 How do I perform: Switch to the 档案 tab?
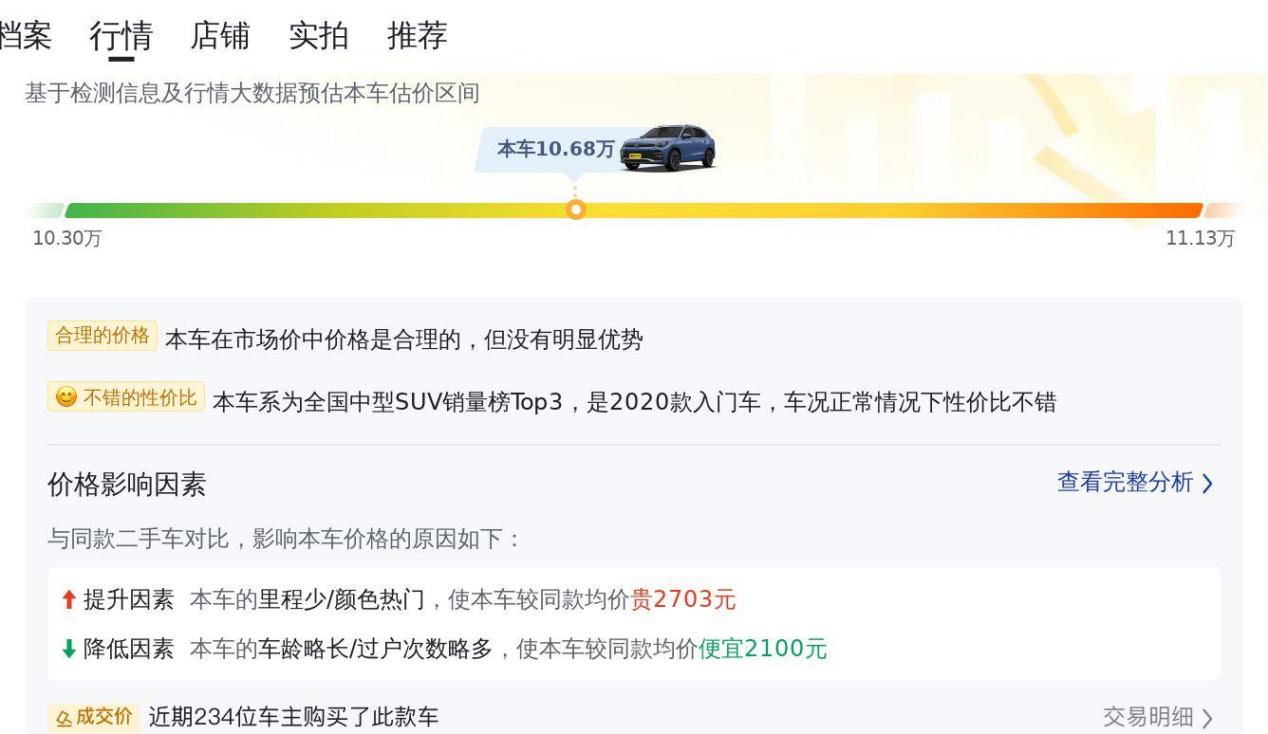coord(25,36)
